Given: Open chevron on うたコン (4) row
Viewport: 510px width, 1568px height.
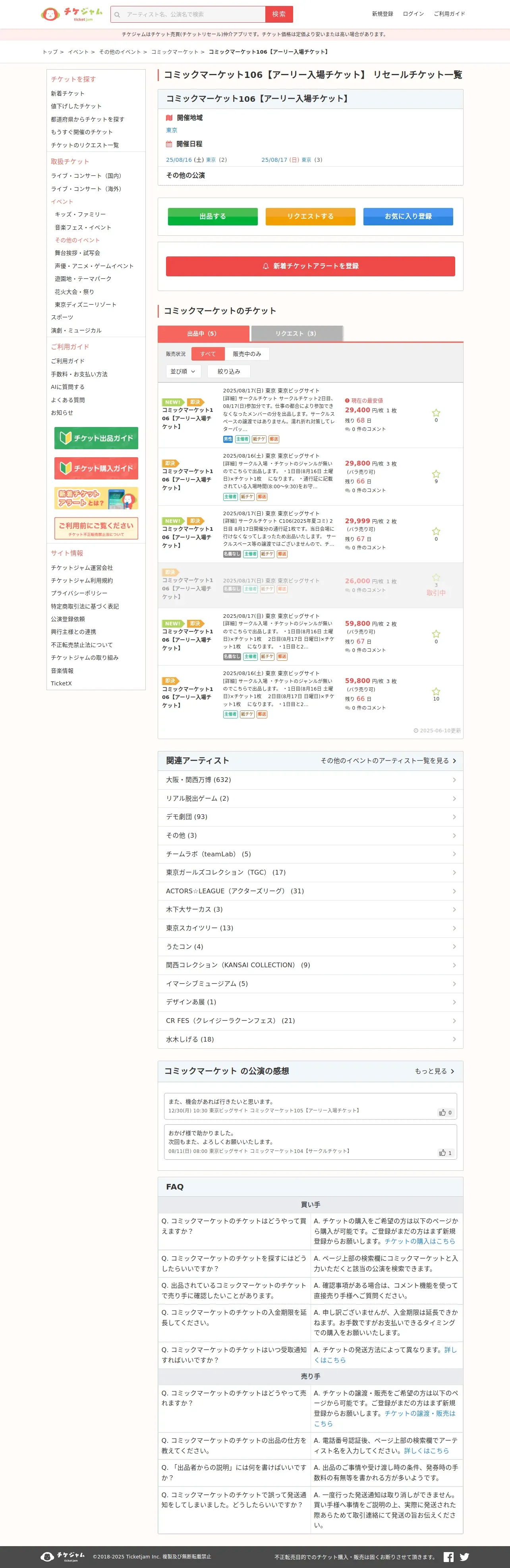Looking at the screenshot, I should pyautogui.click(x=454, y=947).
